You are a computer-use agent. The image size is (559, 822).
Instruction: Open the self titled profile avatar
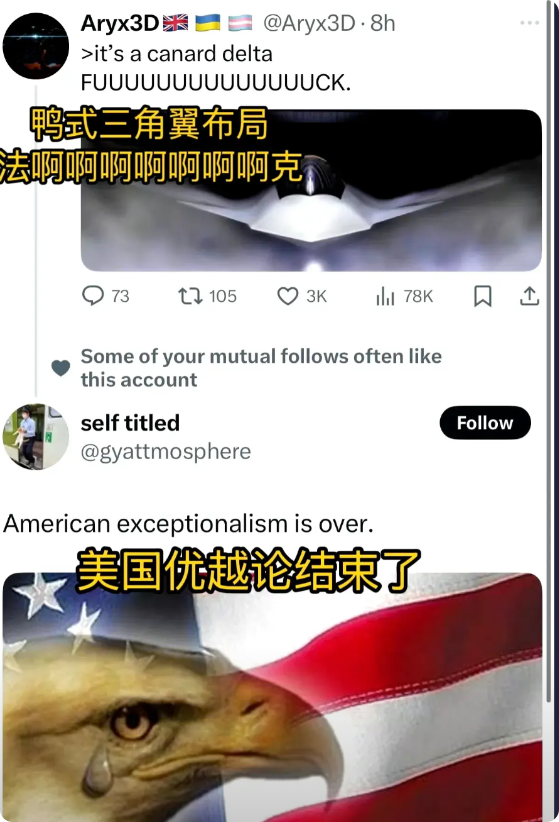[36, 436]
